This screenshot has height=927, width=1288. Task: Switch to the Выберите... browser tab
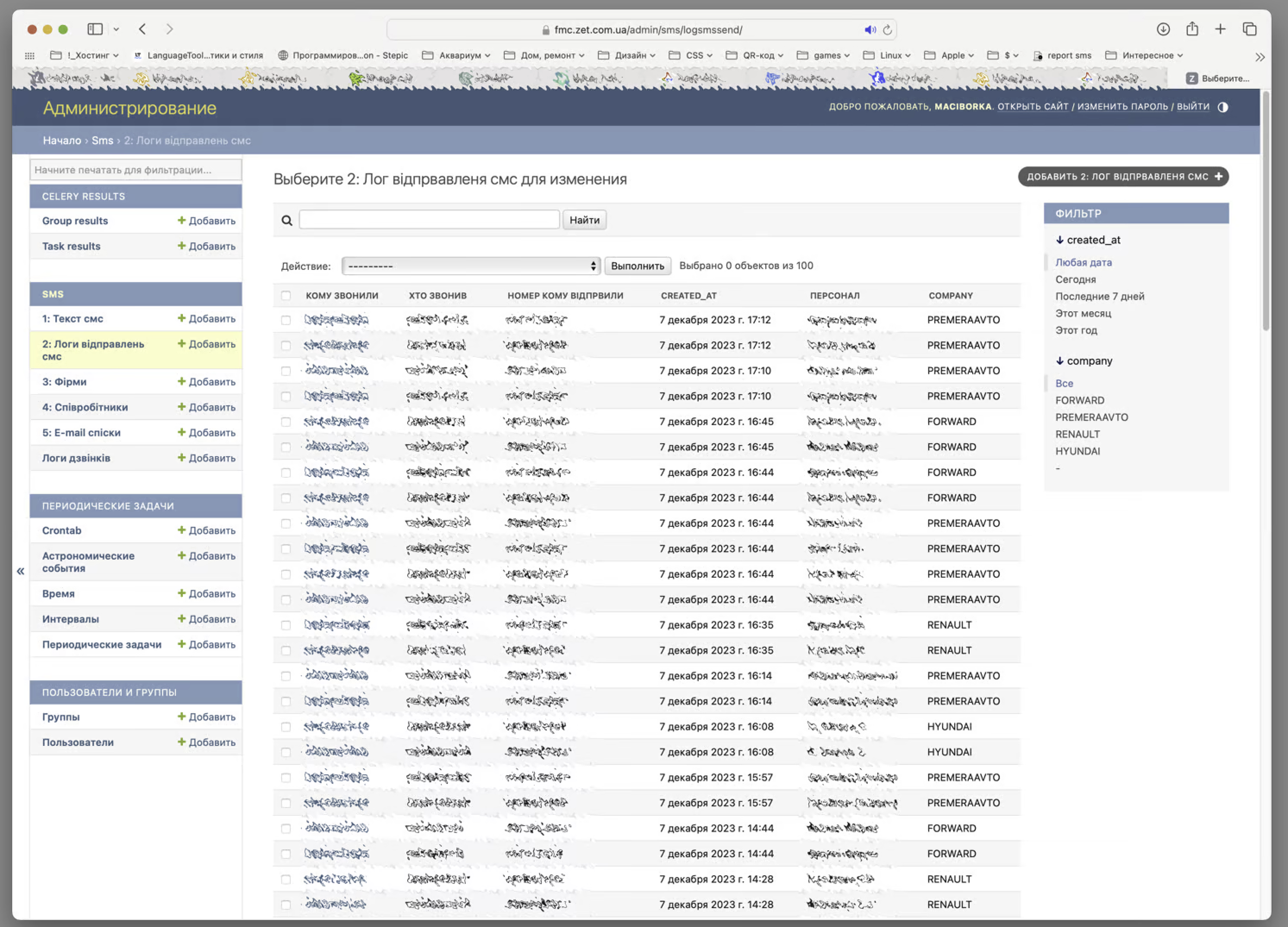pyautogui.click(x=1217, y=78)
